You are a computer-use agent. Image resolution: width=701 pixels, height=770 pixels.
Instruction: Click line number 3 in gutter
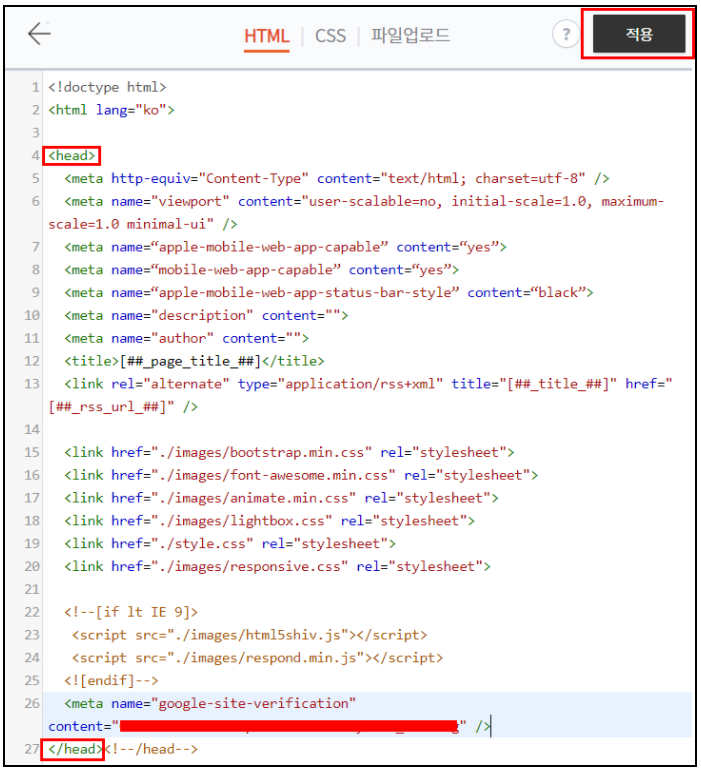coord(35,133)
